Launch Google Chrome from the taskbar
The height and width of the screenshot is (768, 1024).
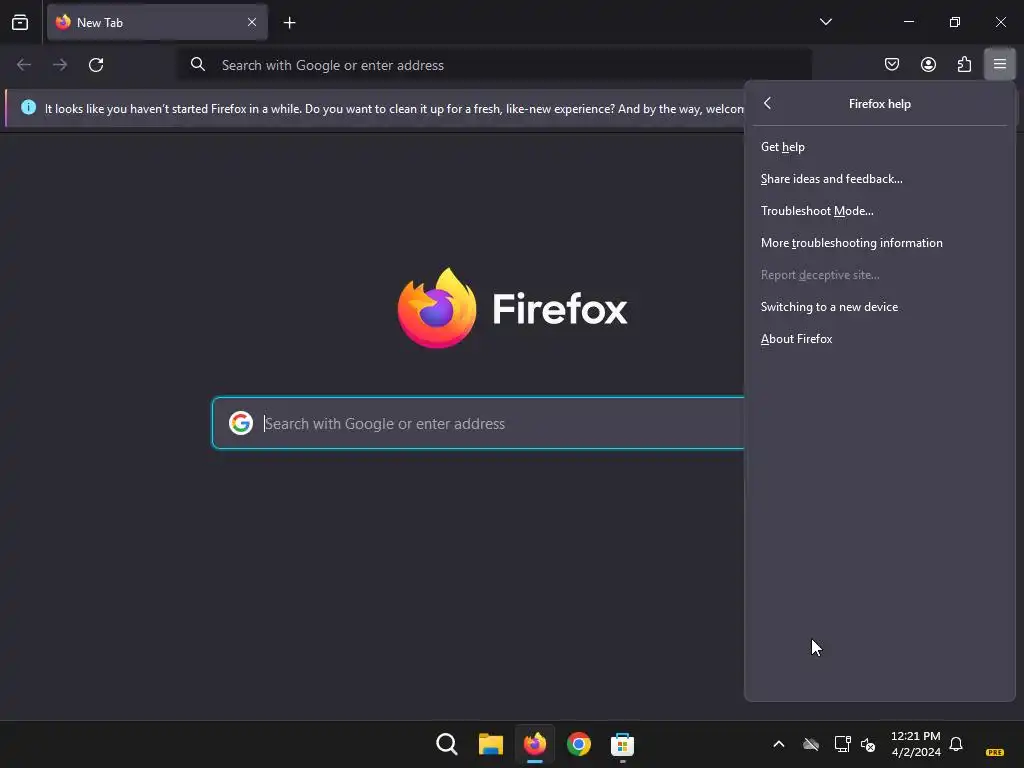coord(579,744)
